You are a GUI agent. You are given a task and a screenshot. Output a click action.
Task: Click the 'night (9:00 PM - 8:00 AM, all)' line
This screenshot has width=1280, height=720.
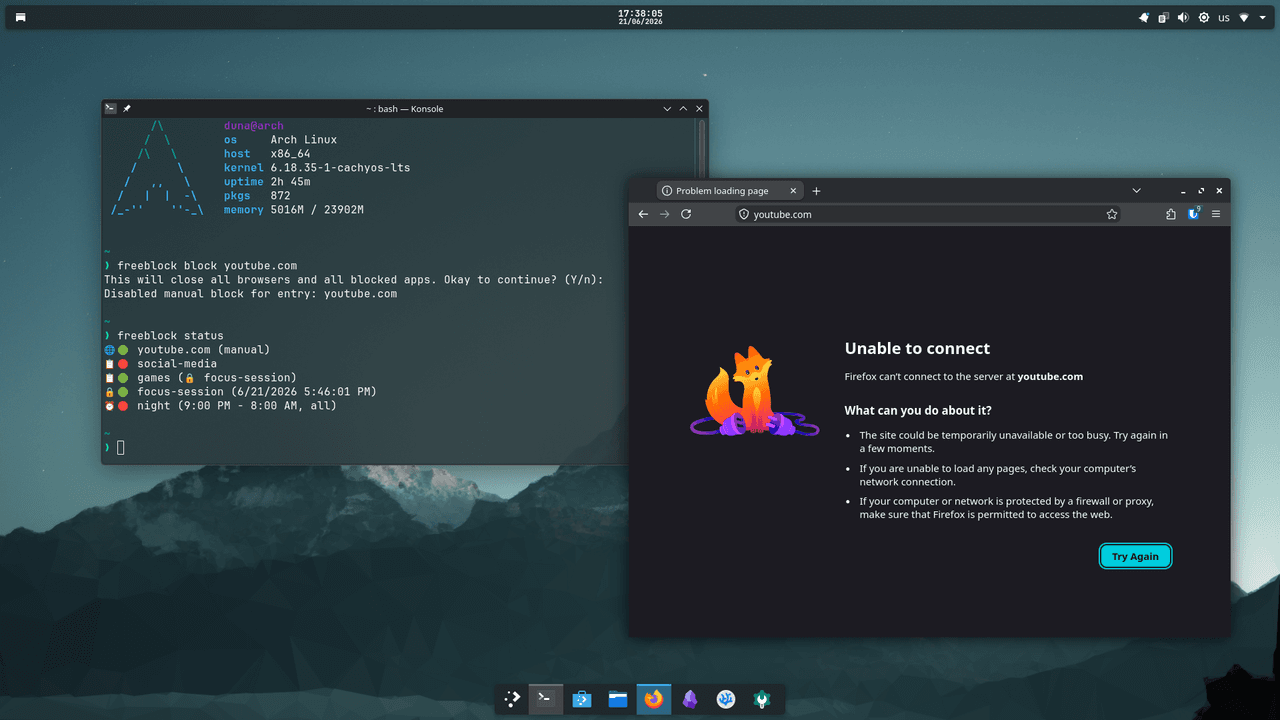(237, 406)
